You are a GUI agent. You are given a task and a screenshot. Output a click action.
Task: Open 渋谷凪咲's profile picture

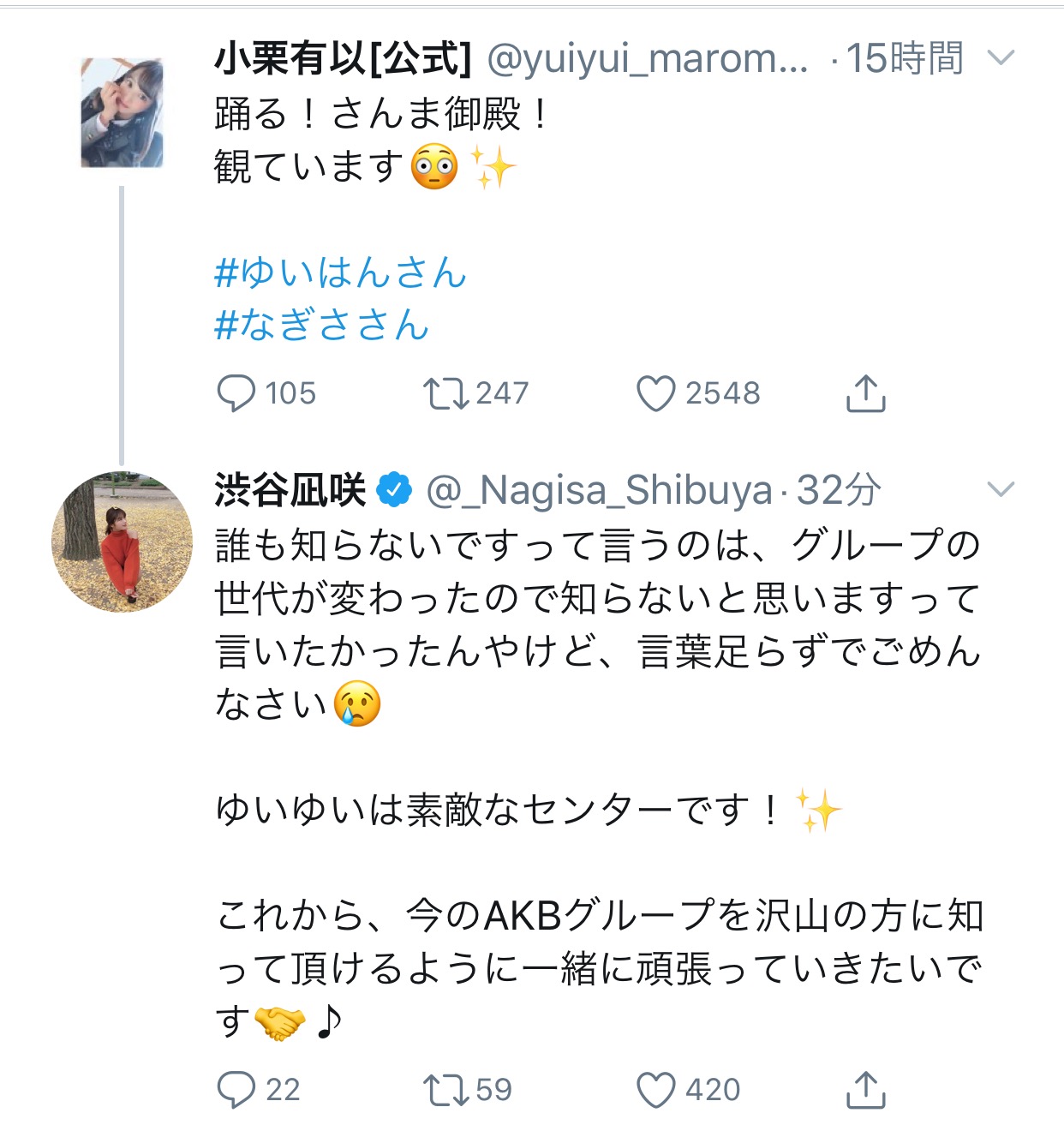123,542
